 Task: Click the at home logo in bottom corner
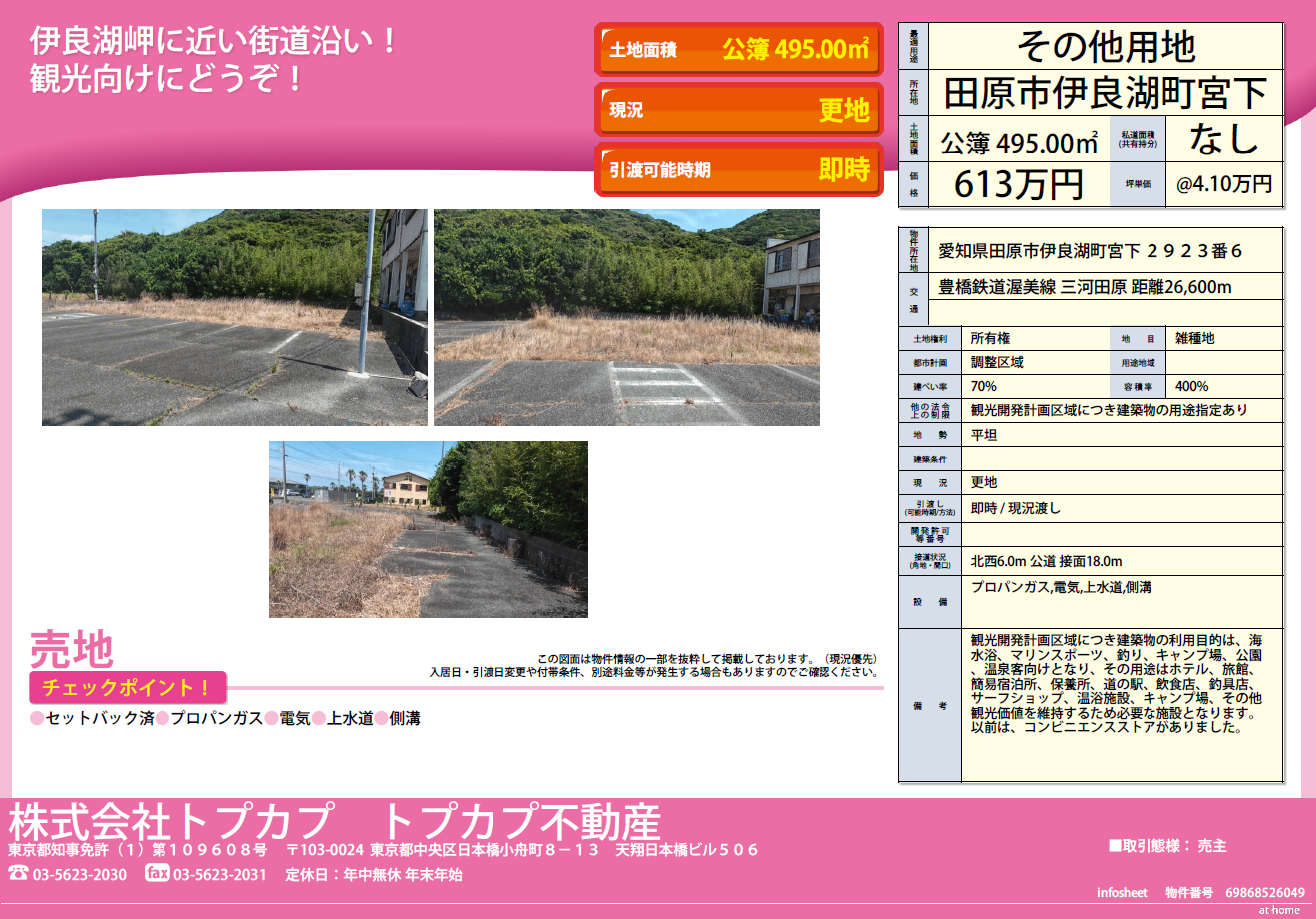click(1278, 910)
